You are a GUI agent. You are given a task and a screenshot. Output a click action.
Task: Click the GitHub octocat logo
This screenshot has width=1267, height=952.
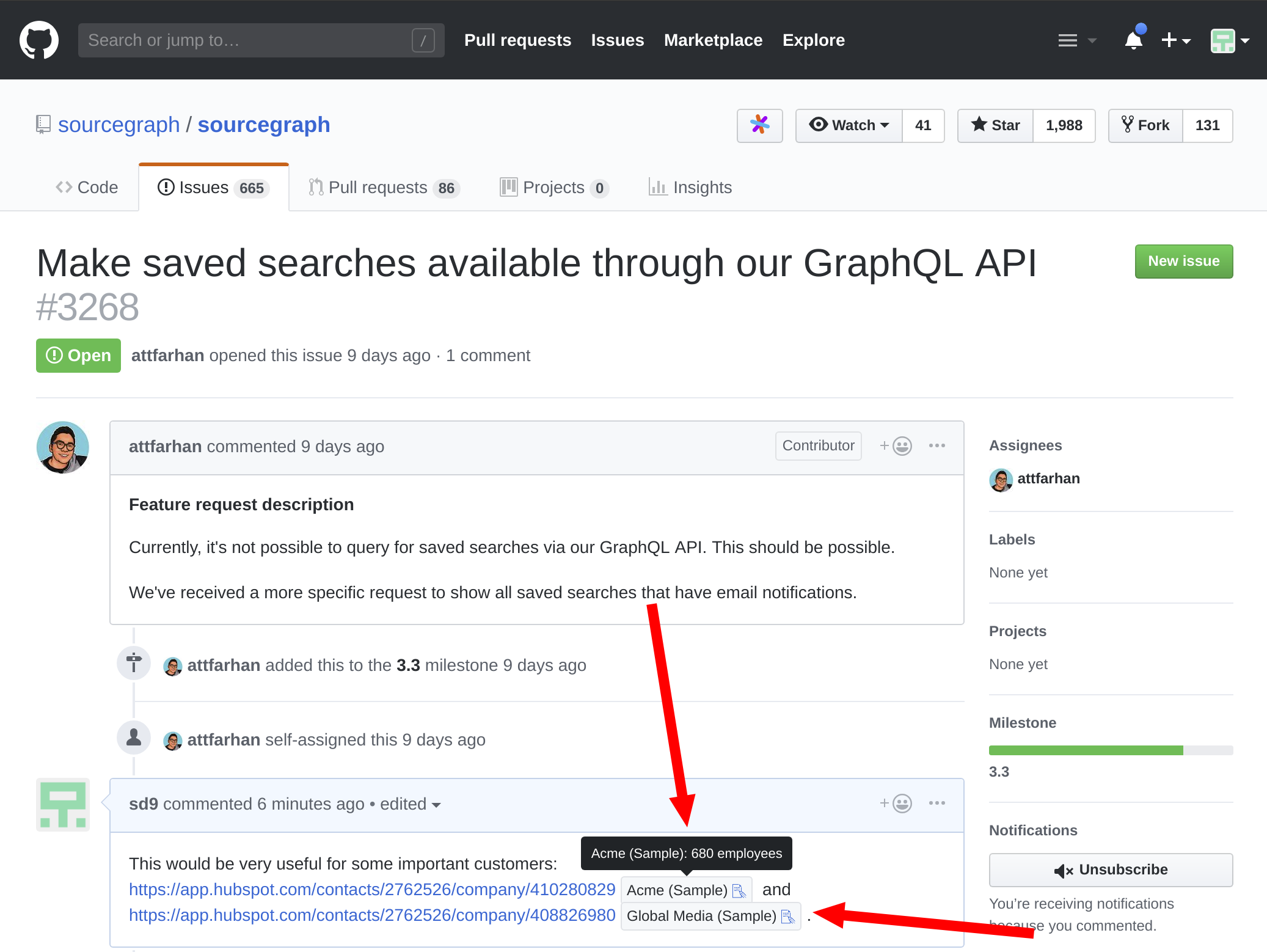[39, 39]
